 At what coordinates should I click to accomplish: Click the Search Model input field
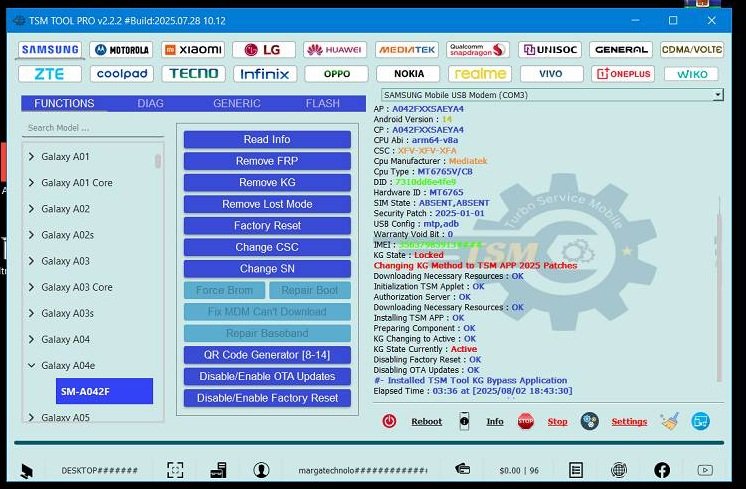[93, 128]
